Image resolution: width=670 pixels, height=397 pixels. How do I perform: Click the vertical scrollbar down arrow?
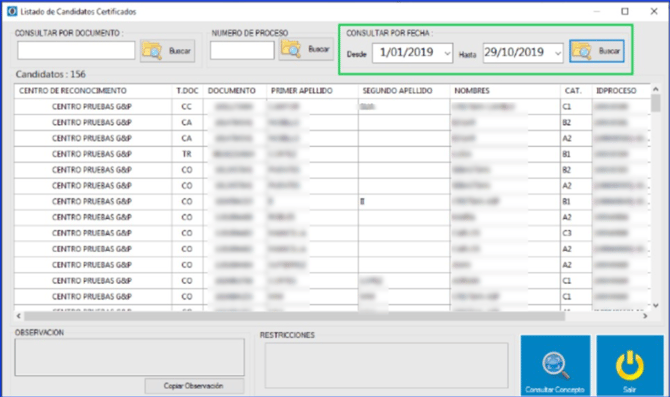click(655, 305)
